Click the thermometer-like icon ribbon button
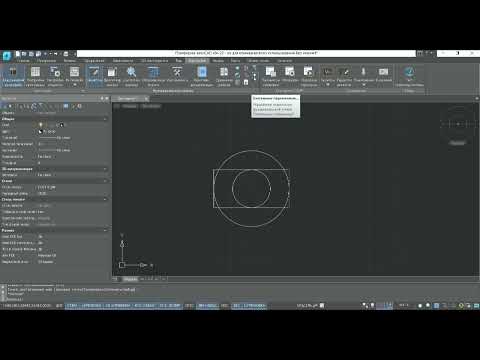Screen dimensions: 480x360 coord(363,76)
